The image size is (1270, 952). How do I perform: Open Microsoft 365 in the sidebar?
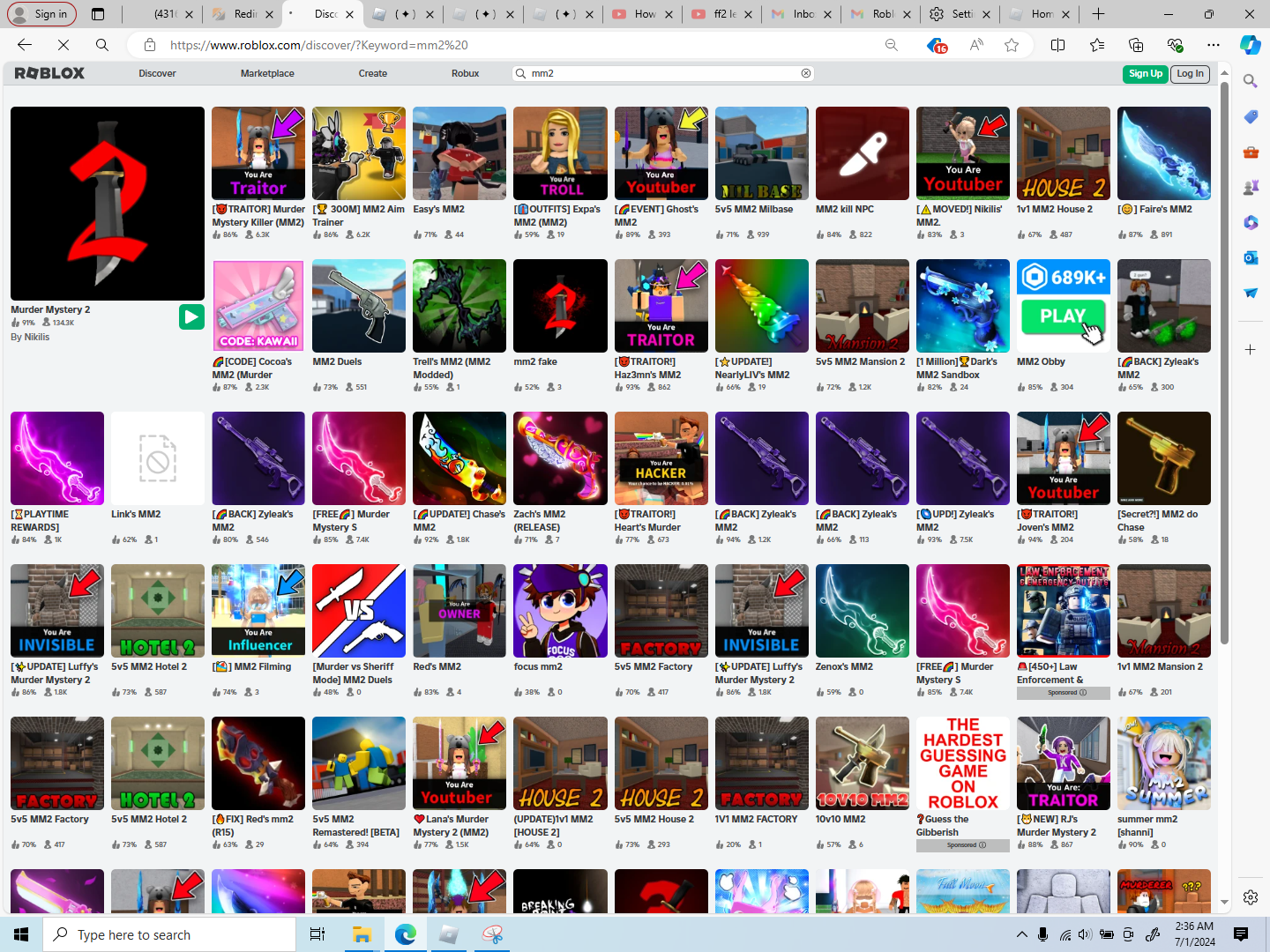tap(1251, 222)
